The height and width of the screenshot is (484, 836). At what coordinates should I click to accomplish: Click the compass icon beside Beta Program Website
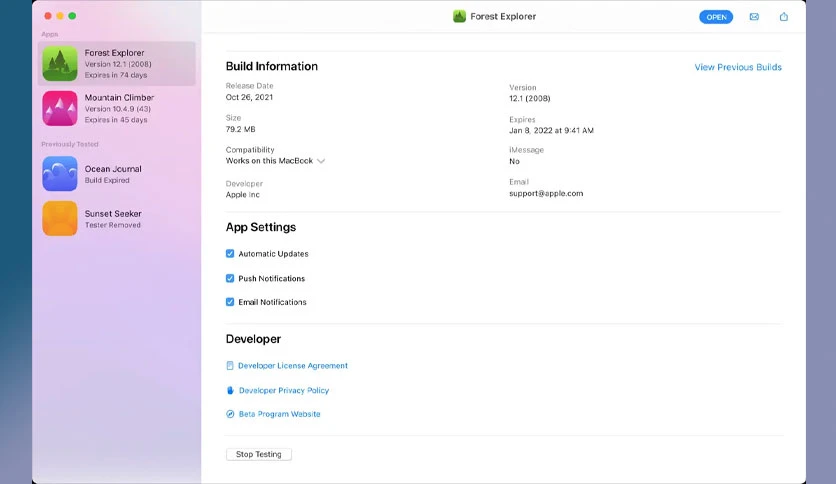(230, 414)
